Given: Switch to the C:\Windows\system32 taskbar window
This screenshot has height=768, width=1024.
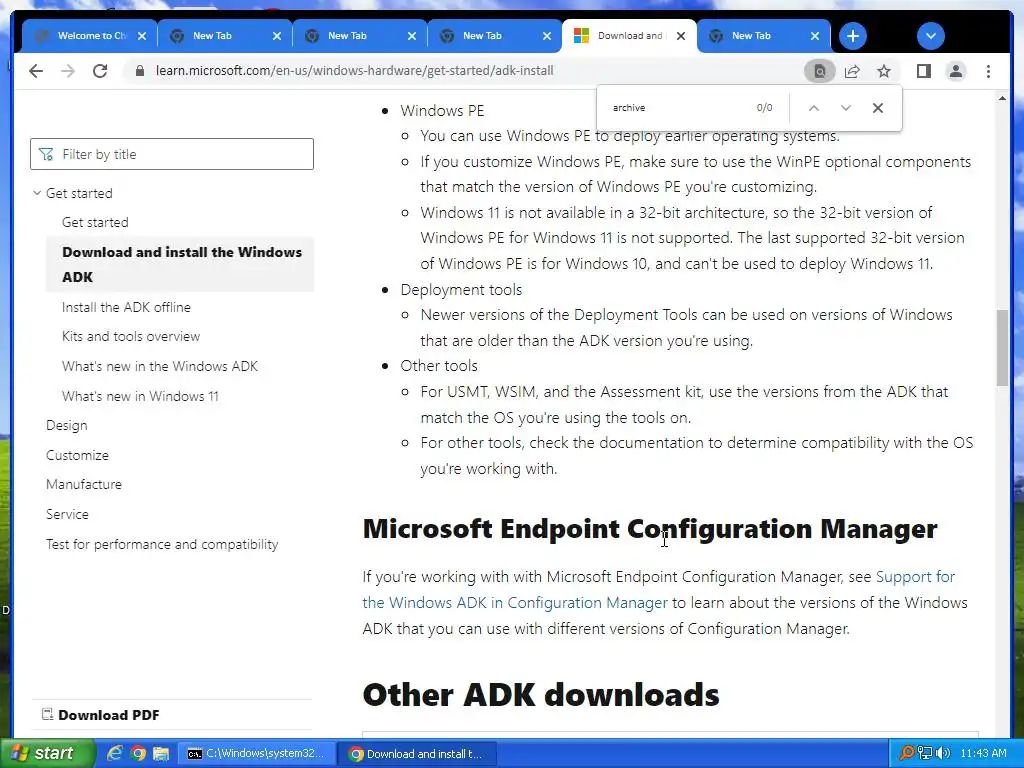Looking at the screenshot, I should (x=257, y=754).
